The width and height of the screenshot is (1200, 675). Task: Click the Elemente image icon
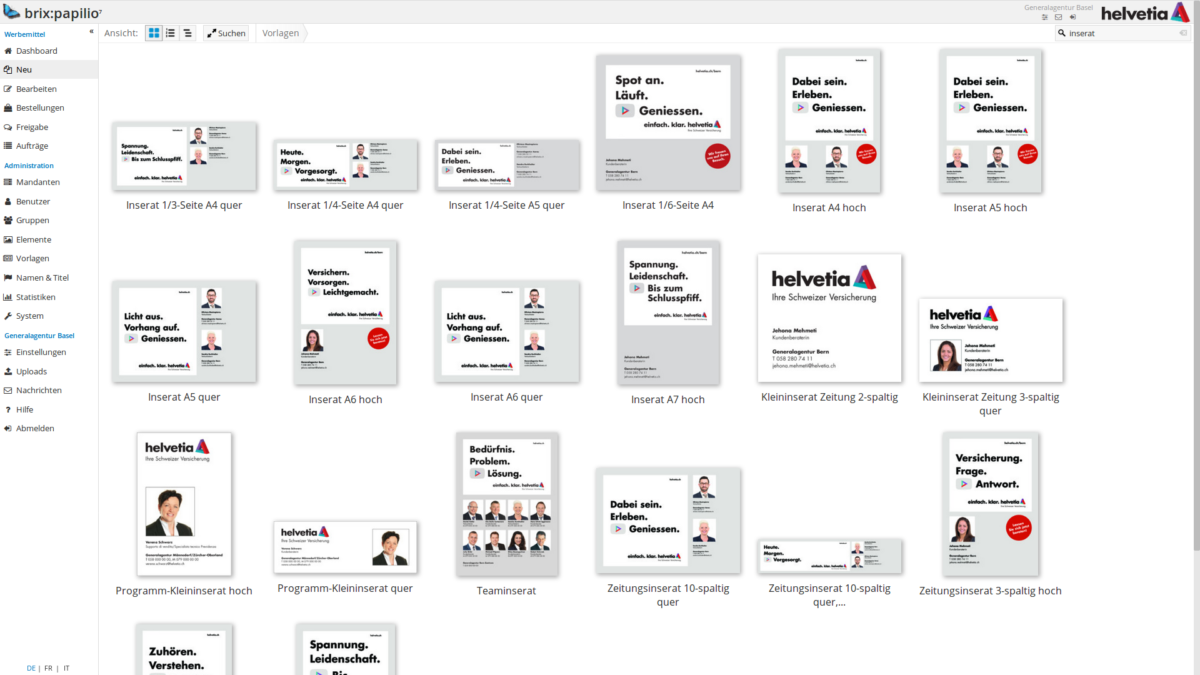coord(8,239)
